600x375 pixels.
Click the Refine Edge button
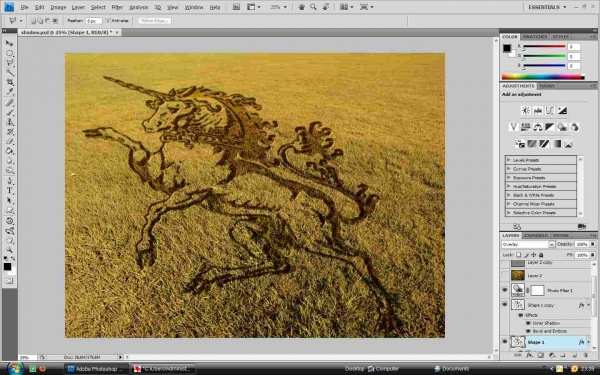point(154,21)
